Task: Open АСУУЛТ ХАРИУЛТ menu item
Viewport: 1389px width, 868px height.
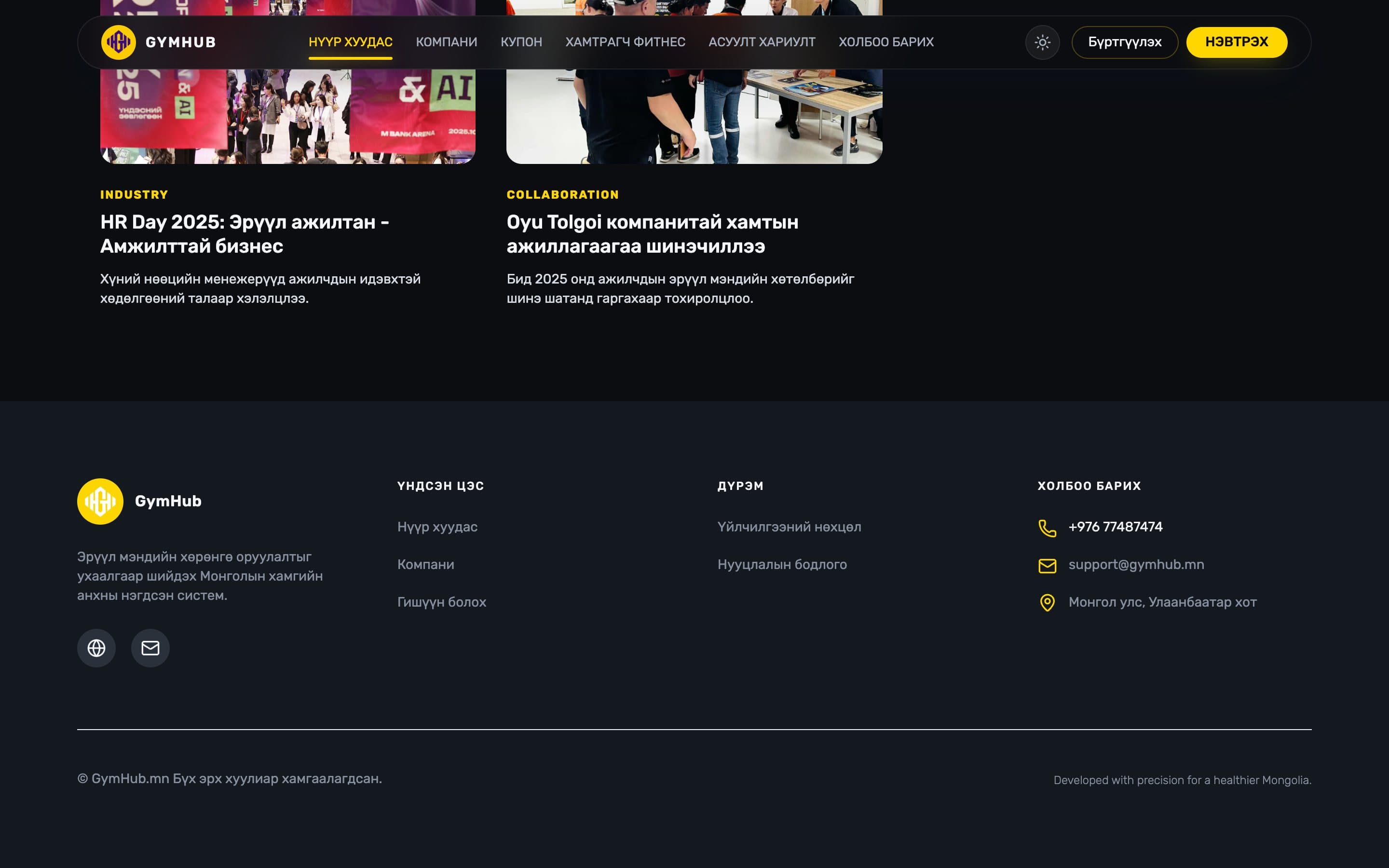Action: tap(762, 42)
